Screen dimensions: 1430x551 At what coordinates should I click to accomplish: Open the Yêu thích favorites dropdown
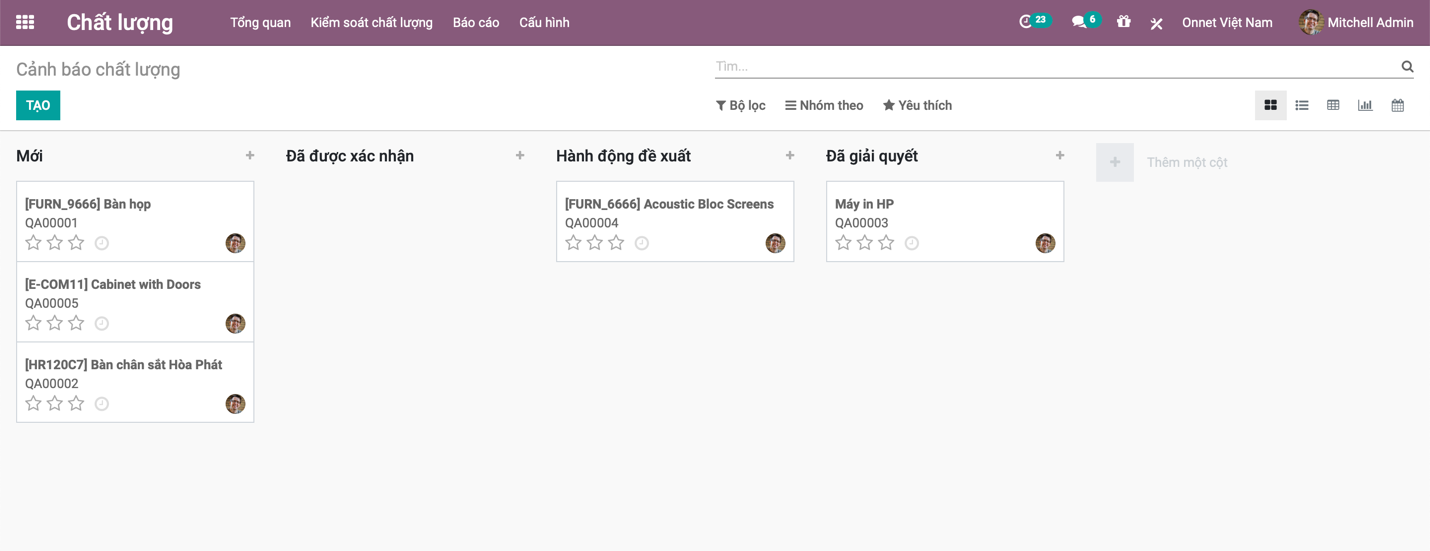coord(917,105)
